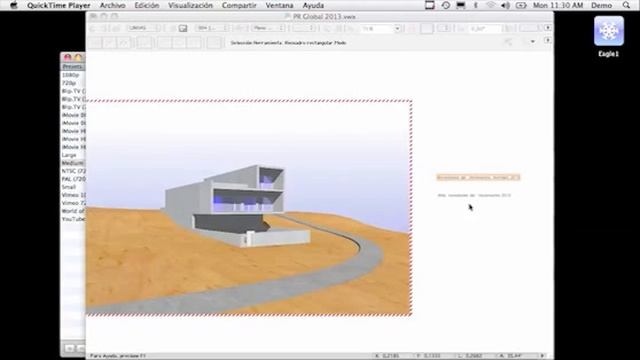Click the arrow at view bar right end
Viewport: 640px width, 360px height.
tap(548, 28)
